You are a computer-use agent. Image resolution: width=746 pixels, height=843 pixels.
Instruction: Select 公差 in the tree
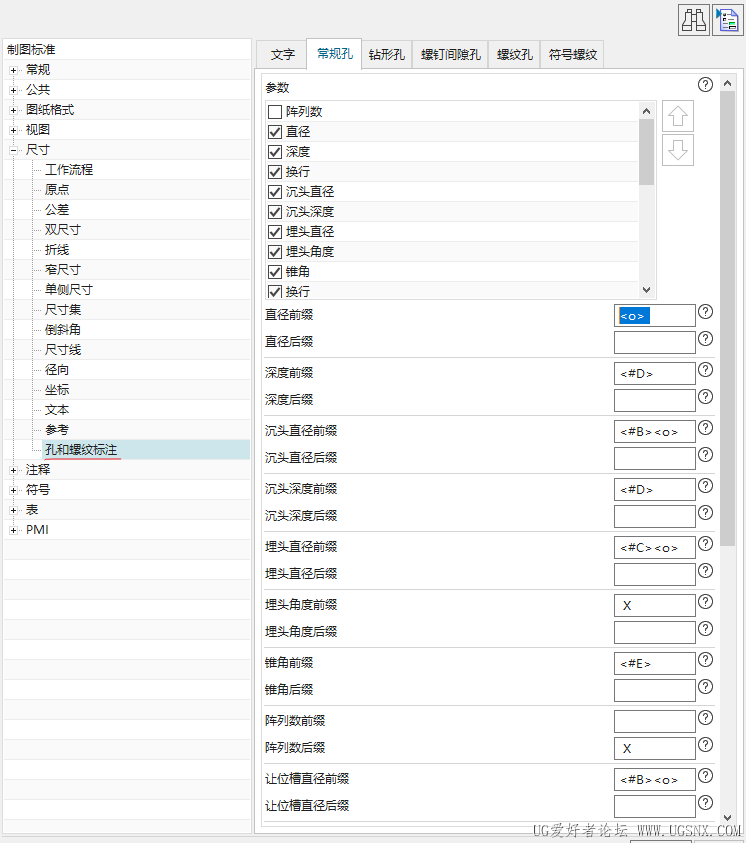57,210
